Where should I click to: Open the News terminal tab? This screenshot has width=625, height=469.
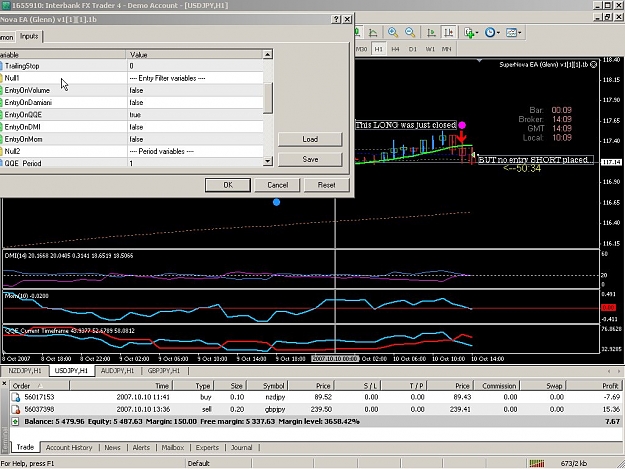112,447
